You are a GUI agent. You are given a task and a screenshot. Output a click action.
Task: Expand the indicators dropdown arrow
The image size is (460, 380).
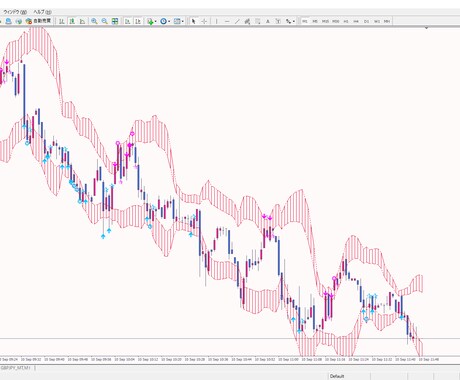click(156, 21)
